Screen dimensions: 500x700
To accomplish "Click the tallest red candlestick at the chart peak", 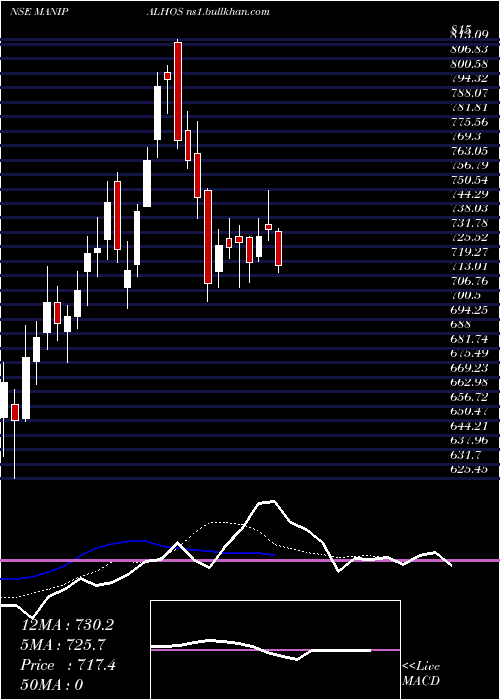I will coord(178,92).
